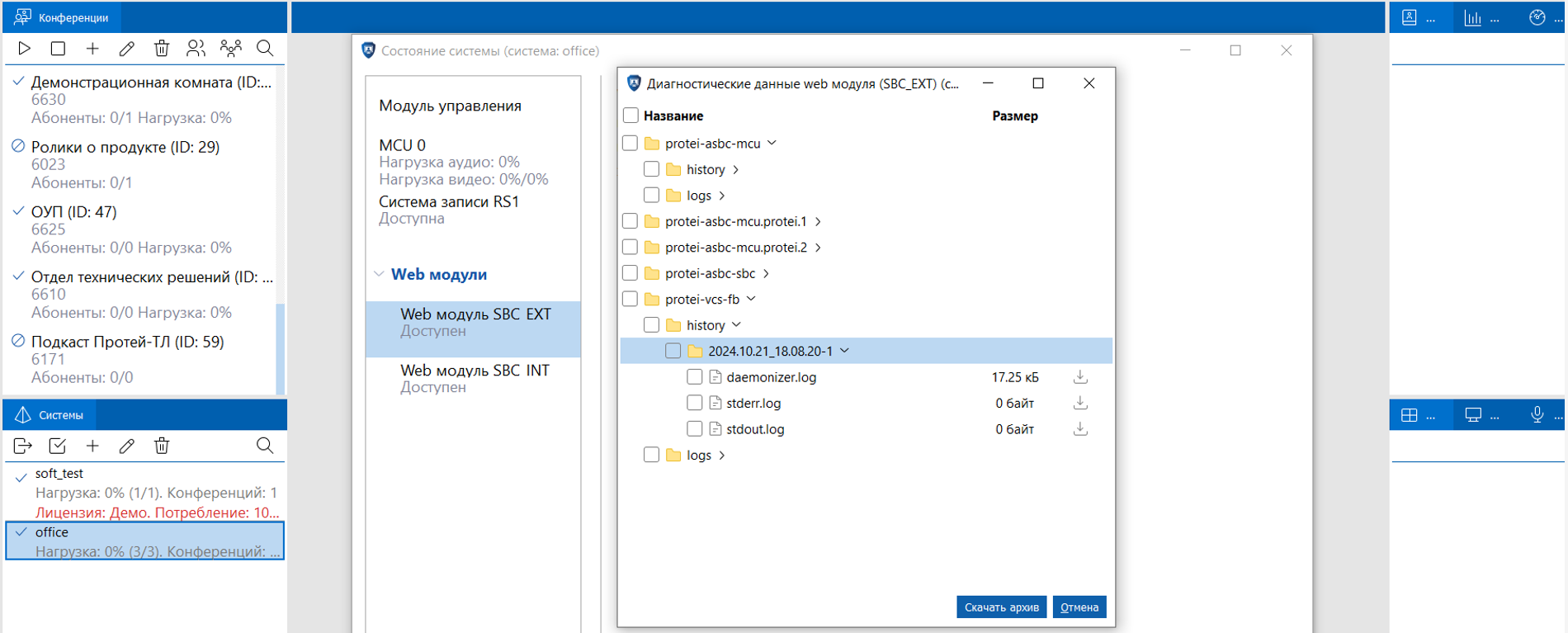This screenshot has height=633, width=1568.
Task: Select Демонстрационная комната conference
Action: click(x=143, y=100)
